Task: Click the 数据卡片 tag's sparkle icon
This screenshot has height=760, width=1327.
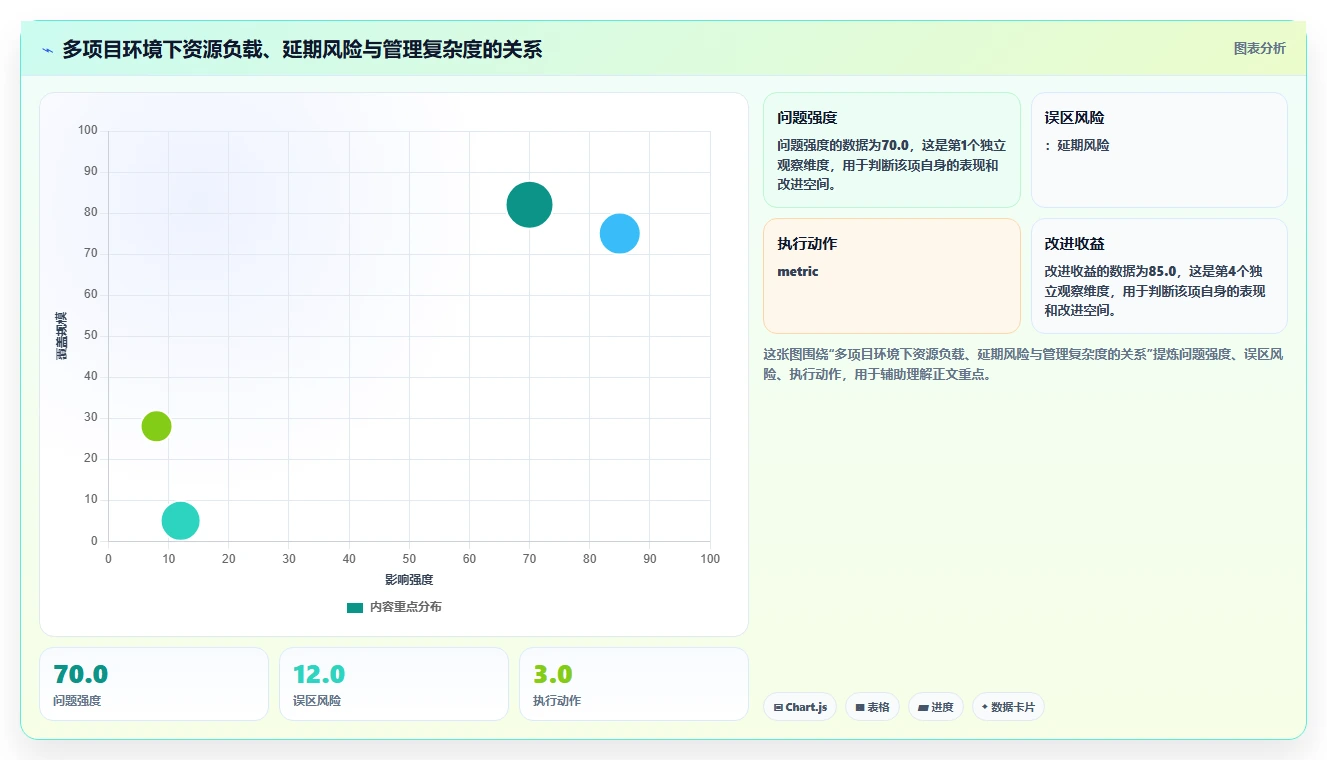Action: pos(985,707)
